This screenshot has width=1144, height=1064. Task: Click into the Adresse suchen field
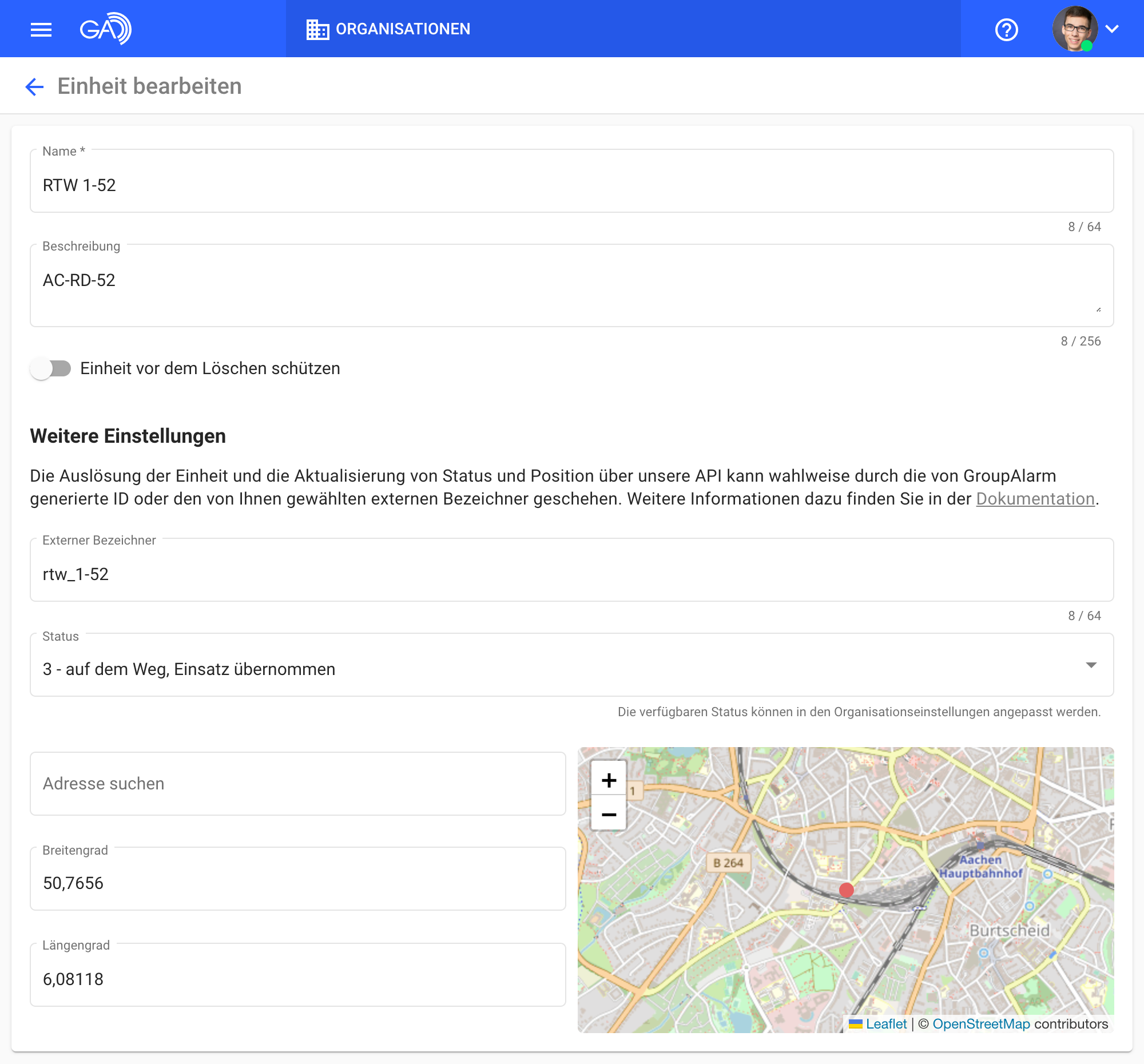point(297,784)
